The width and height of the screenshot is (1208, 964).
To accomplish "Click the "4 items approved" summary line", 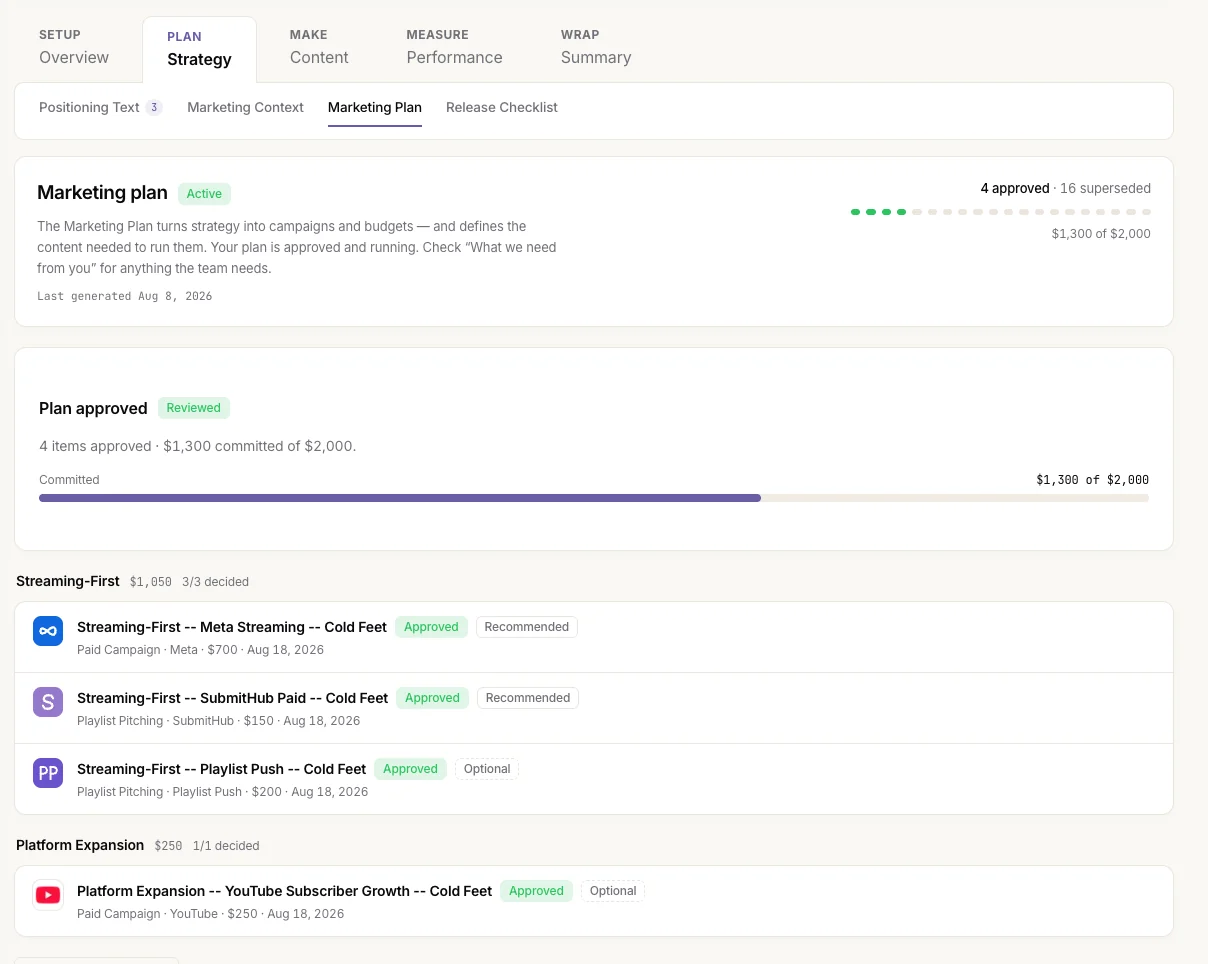I will click(198, 446).
